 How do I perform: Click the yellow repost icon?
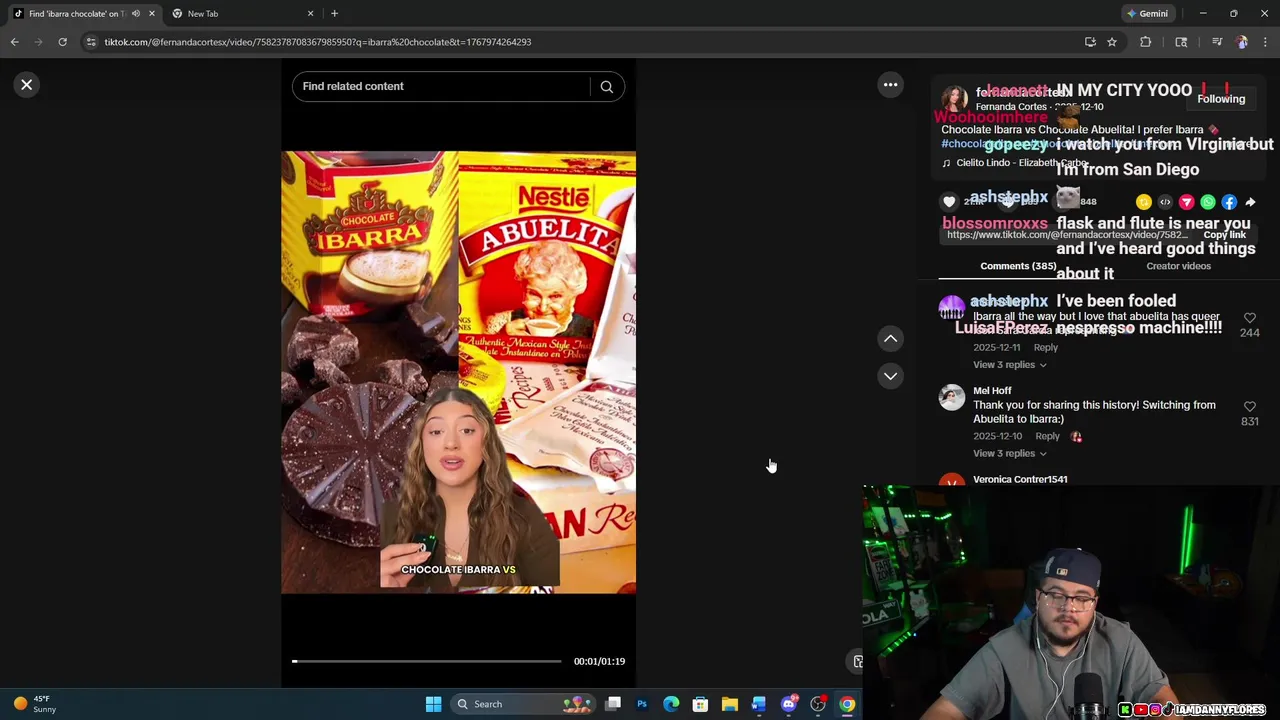click(x=1144, y=202)
